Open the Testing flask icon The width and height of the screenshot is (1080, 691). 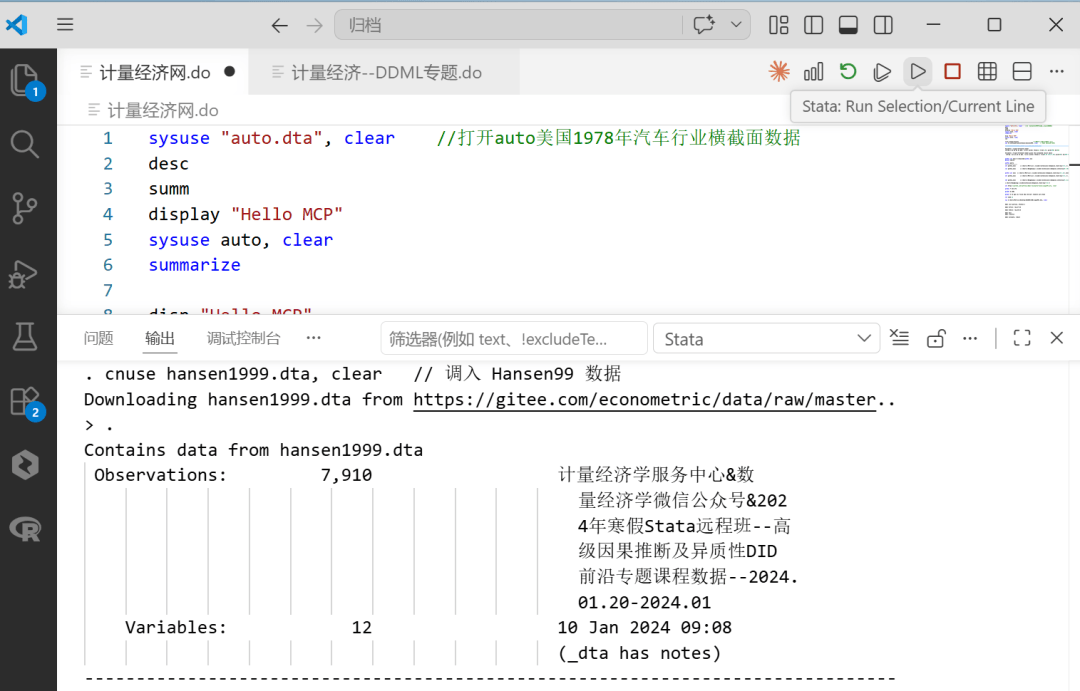[x=25, y=337]
